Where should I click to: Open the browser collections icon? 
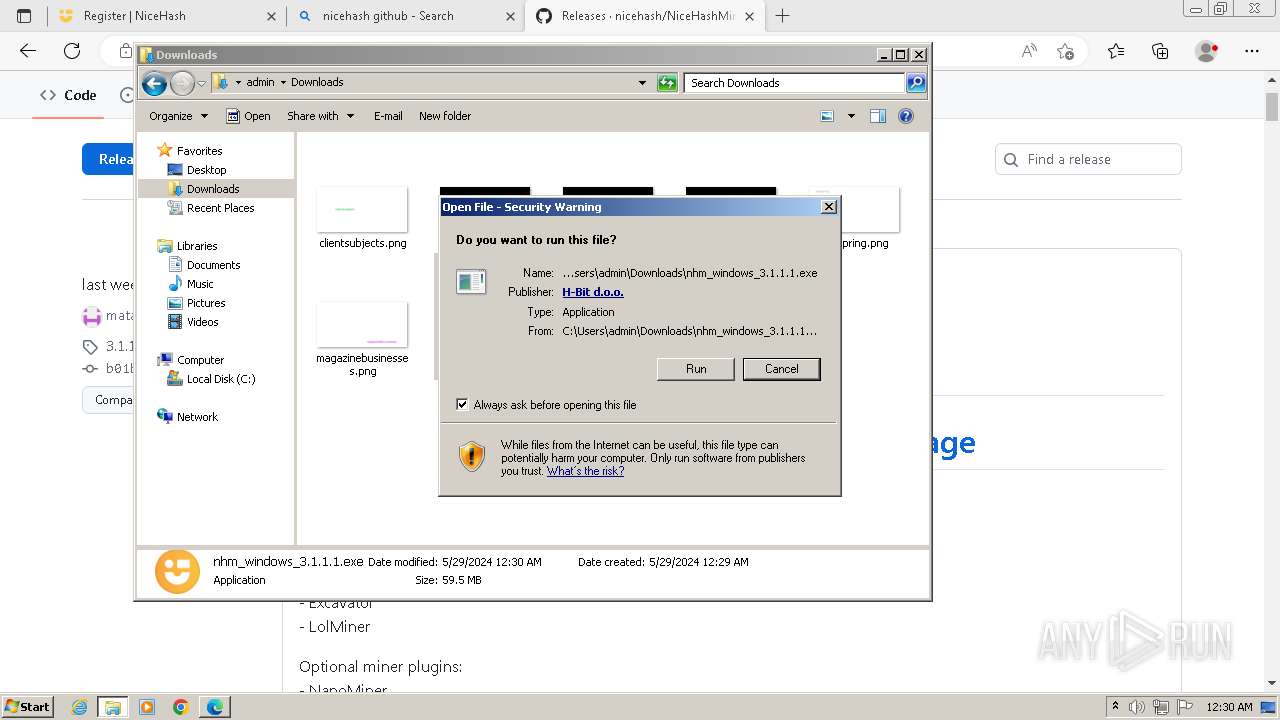coord(1160,51)
